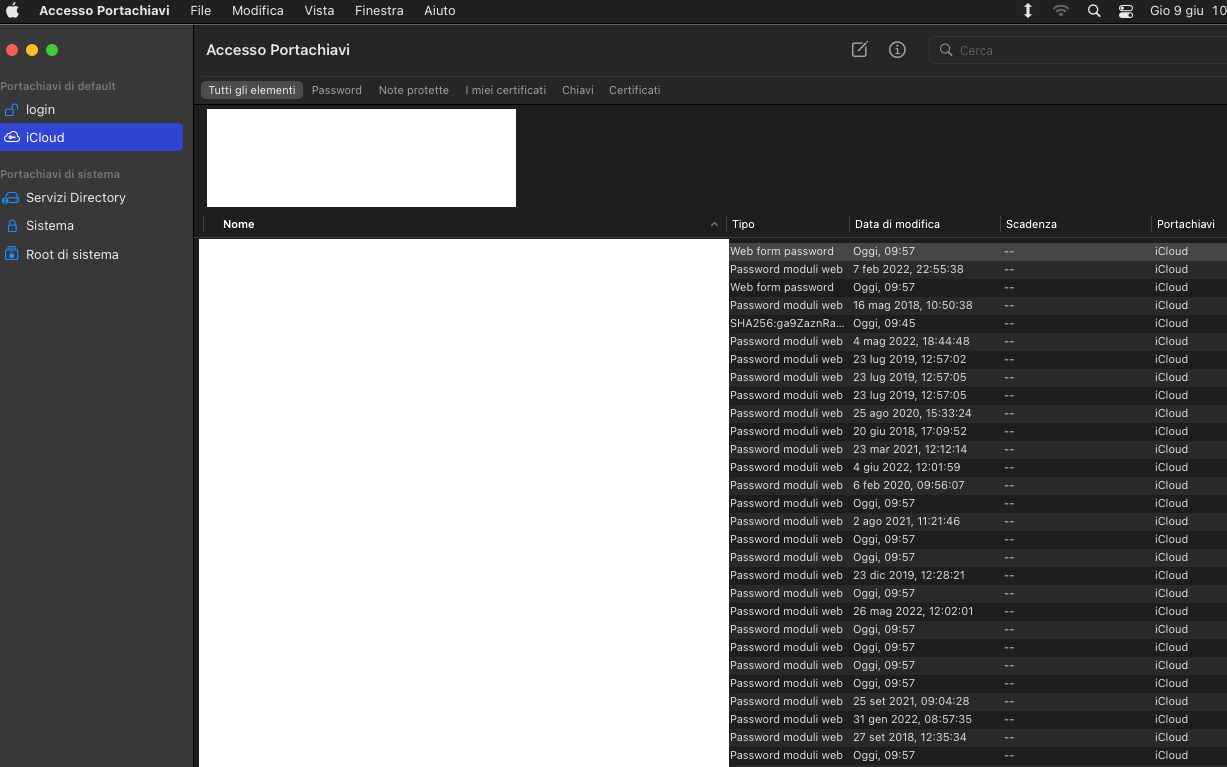The image size is (1227, 767).
Task: Click the Cerca search field
Action: [1078, 50]
